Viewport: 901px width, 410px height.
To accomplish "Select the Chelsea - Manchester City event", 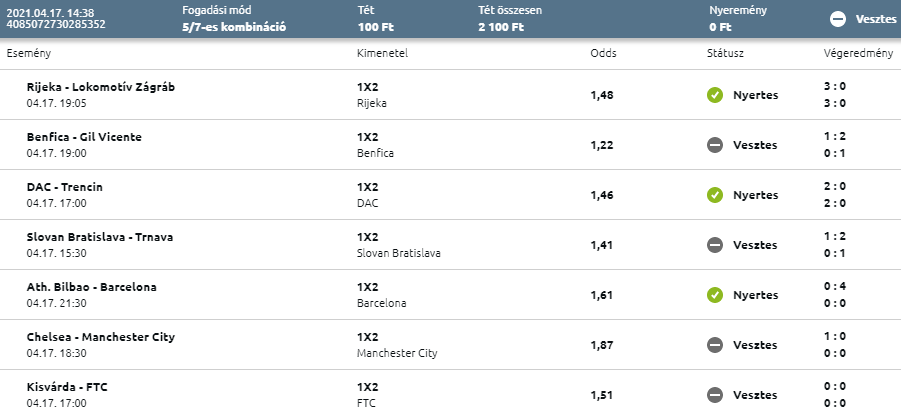I will (x=101, y=337).
